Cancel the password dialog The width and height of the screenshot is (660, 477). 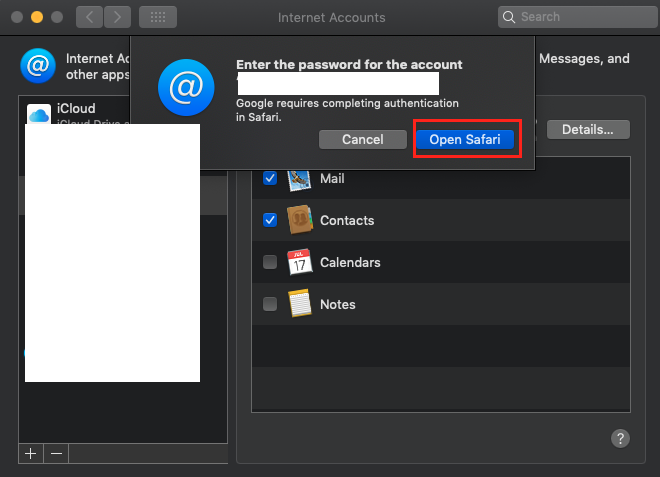pos(362,139)
